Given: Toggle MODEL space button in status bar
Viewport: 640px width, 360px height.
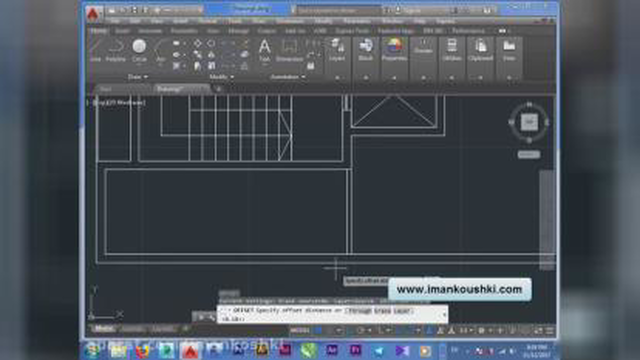Looking at the screenshot, I should tap(300, 330).
